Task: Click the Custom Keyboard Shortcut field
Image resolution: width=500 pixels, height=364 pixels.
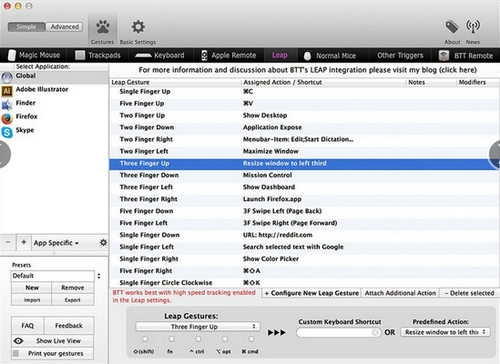Action: [338, 332]
